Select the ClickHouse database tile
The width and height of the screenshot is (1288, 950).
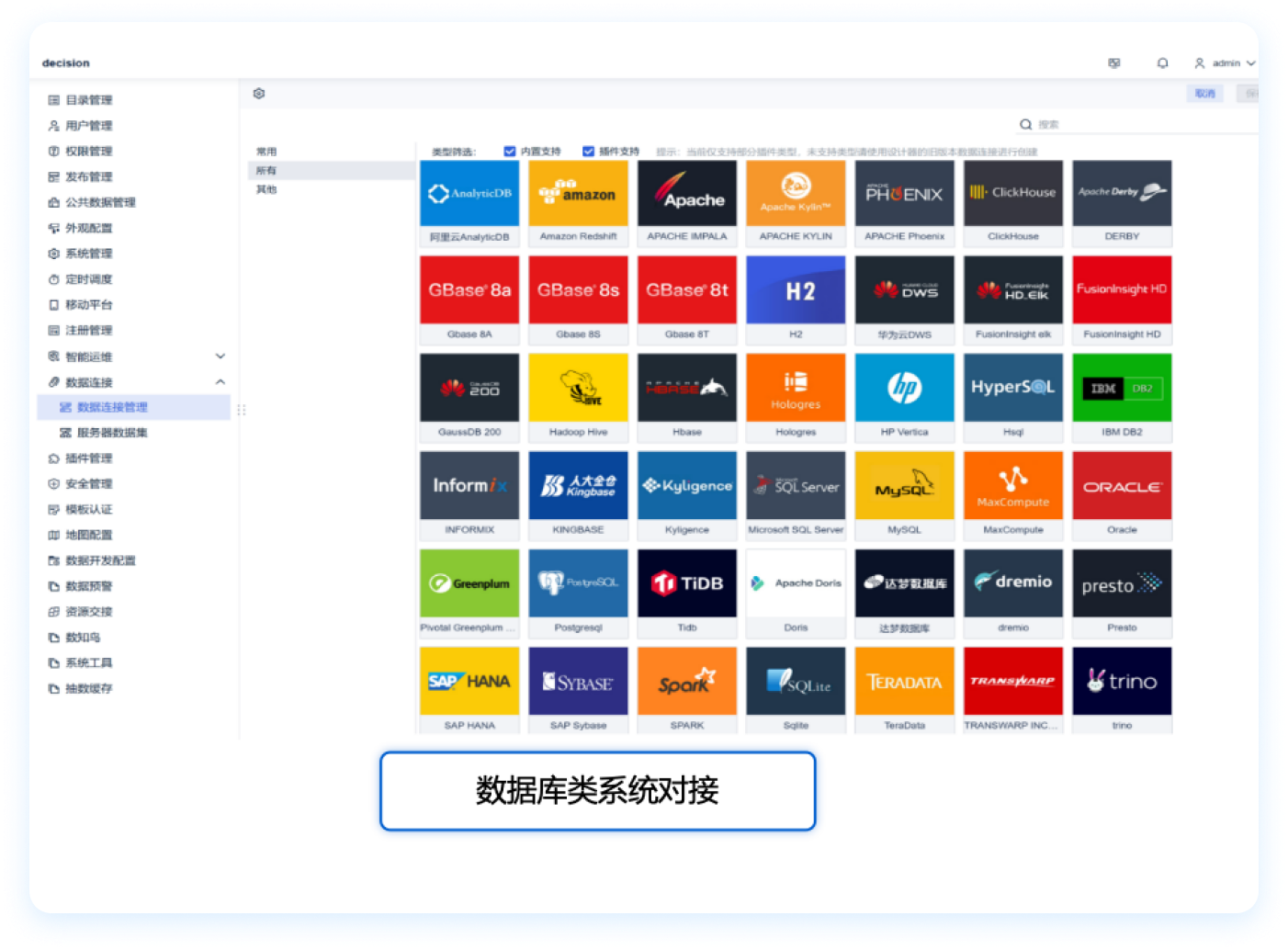1013,203
